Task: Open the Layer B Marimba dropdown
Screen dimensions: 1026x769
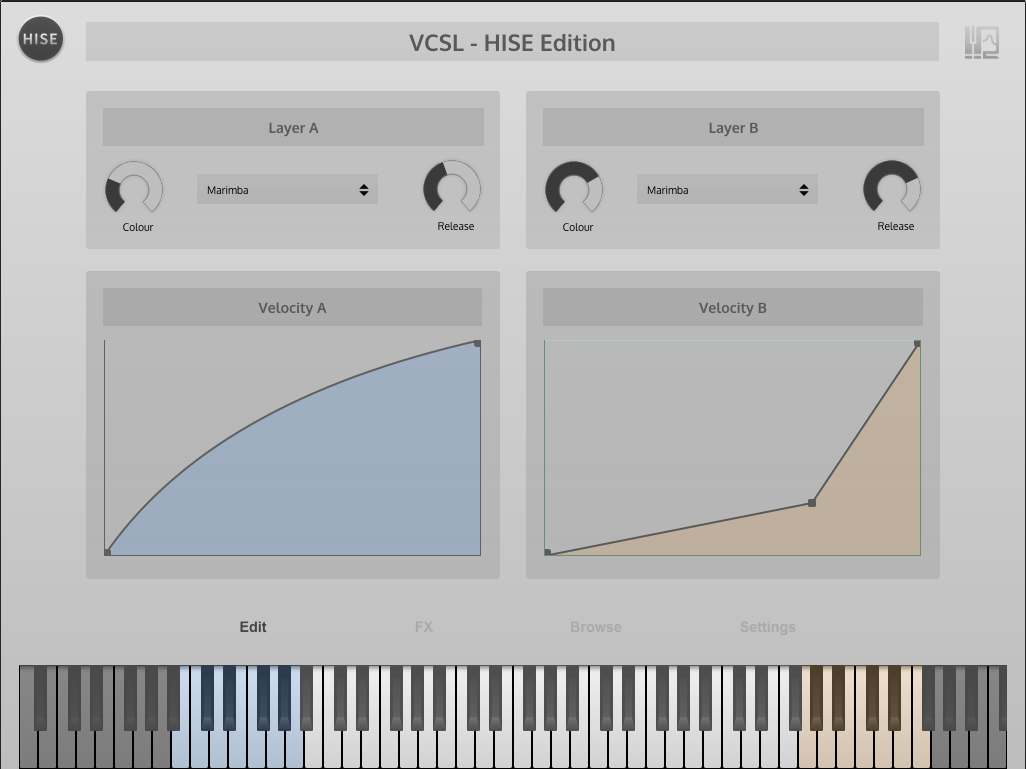Action: 727,190
